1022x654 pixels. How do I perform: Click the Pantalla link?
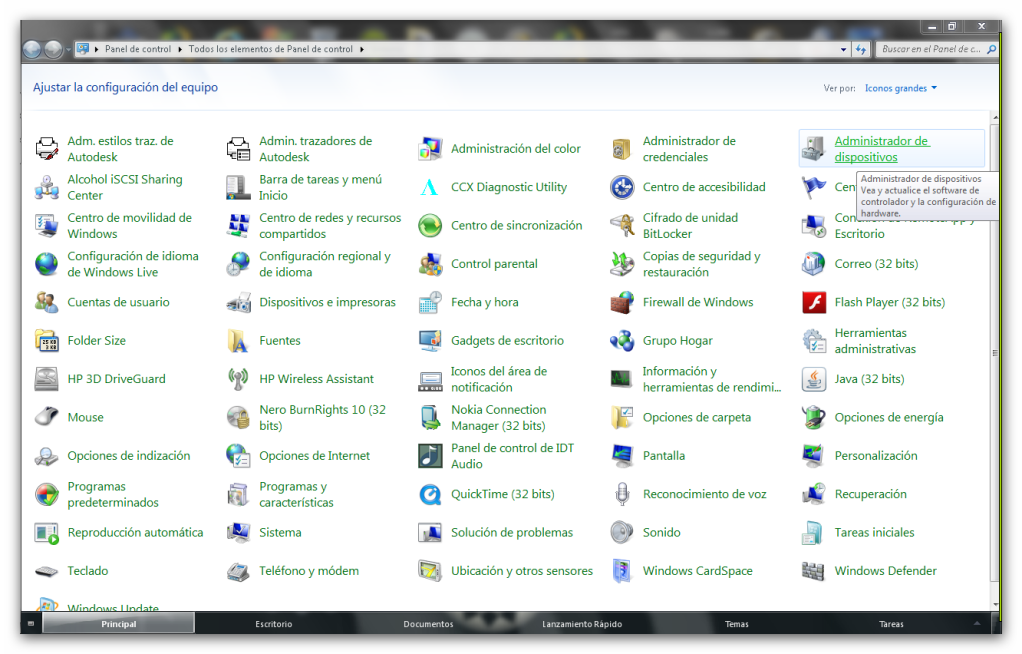664,456
